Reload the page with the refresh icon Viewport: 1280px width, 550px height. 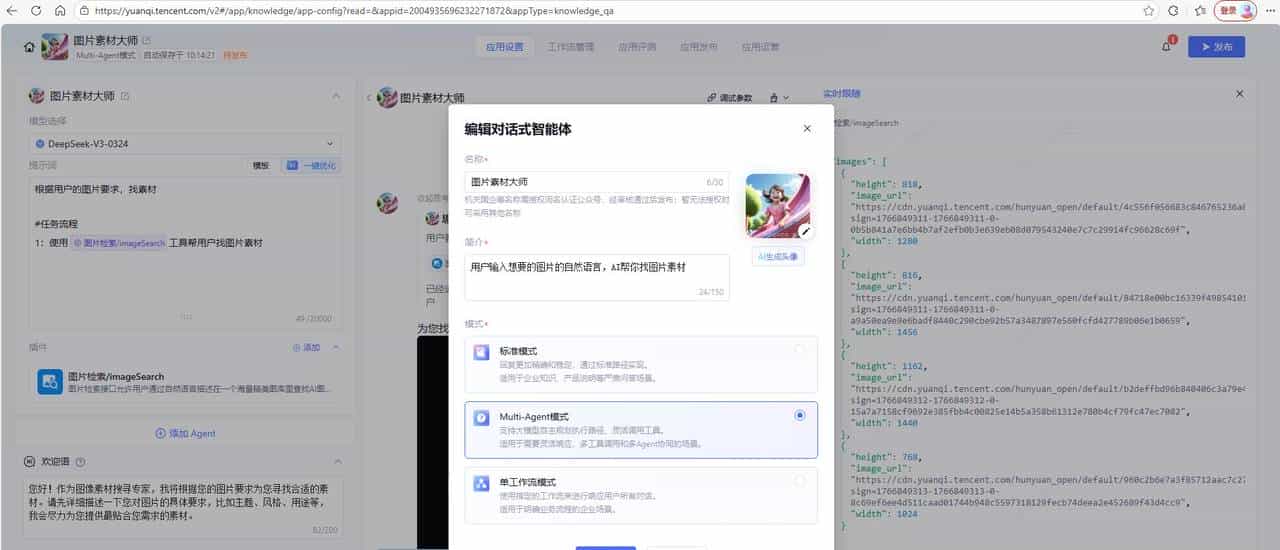point(36,10)
